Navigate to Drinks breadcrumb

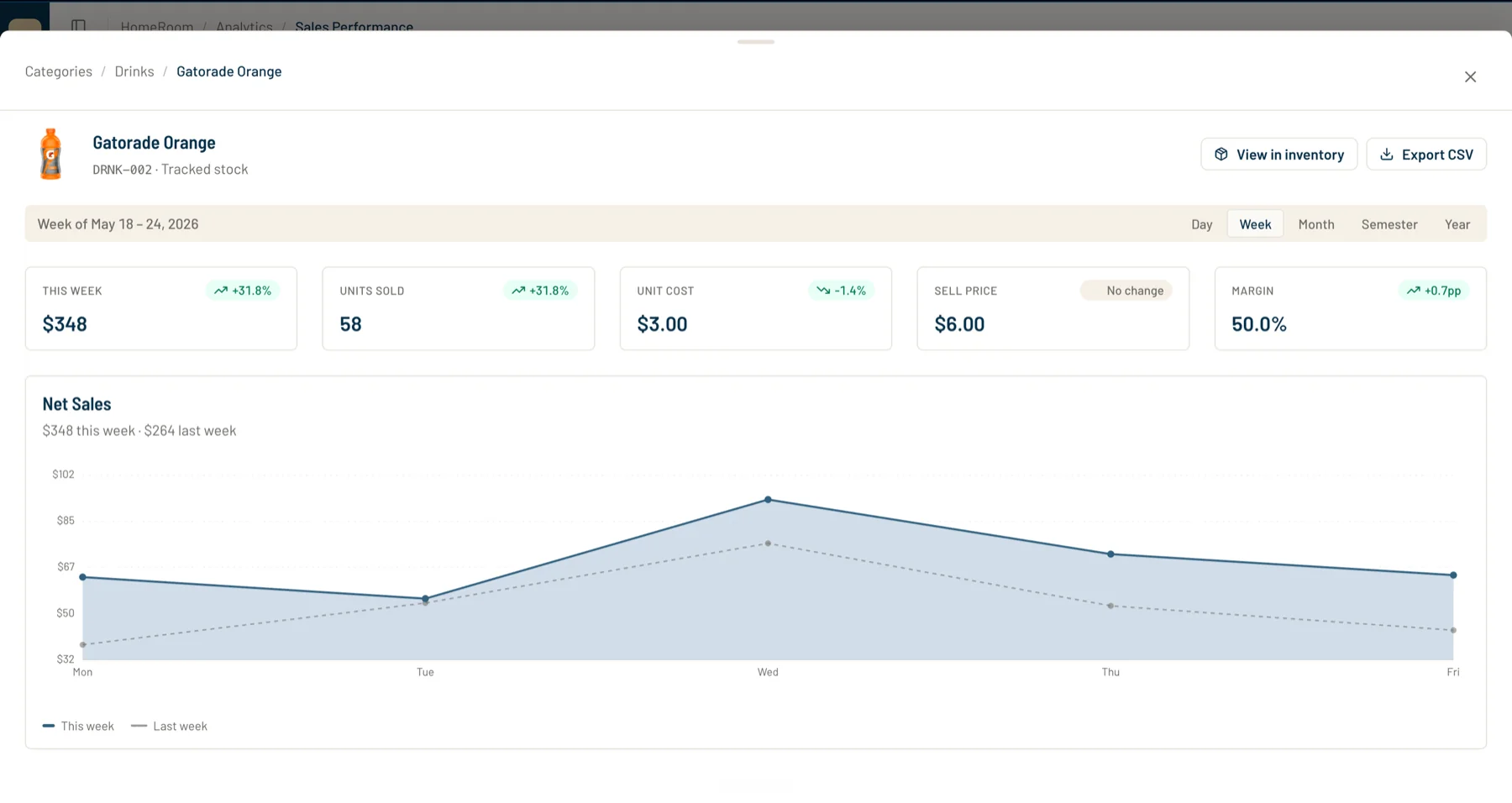134,71
